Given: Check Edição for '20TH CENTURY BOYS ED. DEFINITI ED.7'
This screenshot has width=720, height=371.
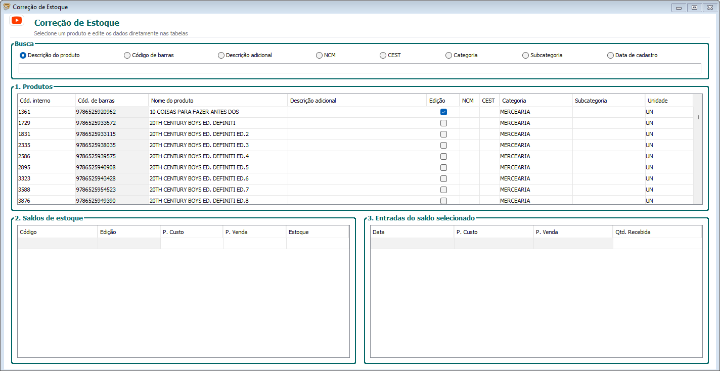Looking at the screenshot, I should coord(444,189).
